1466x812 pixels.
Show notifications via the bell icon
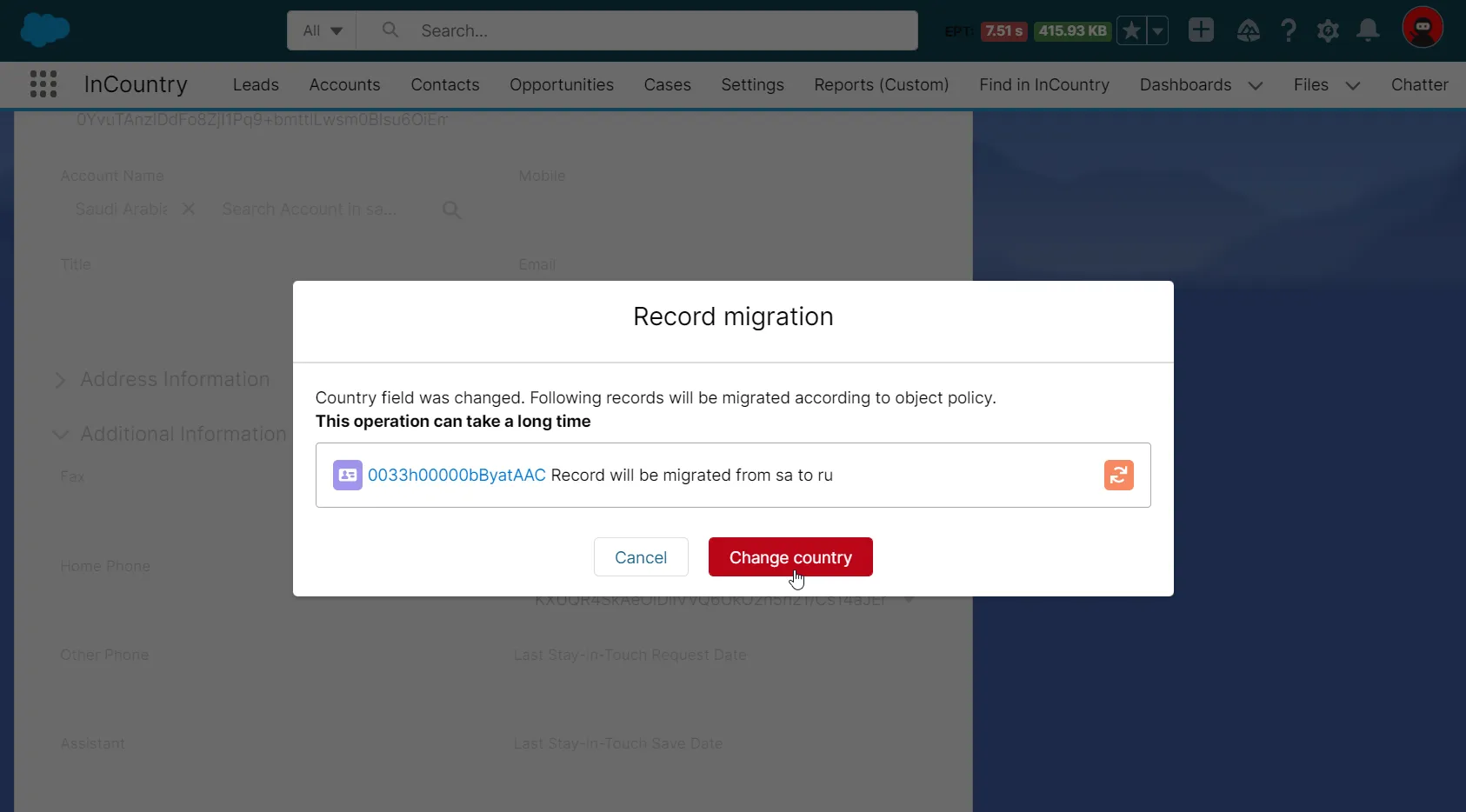coord(1368,30)
